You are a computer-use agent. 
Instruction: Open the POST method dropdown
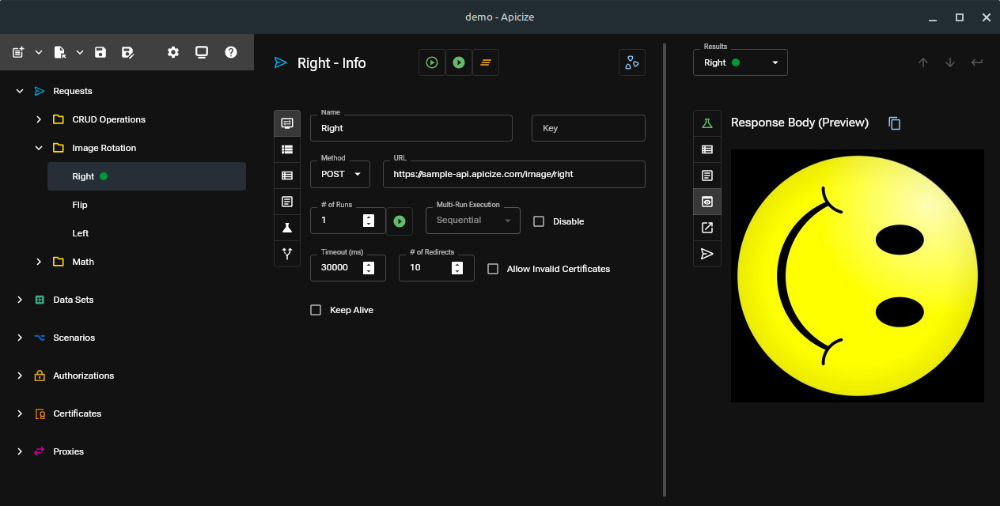coord(340,174)
